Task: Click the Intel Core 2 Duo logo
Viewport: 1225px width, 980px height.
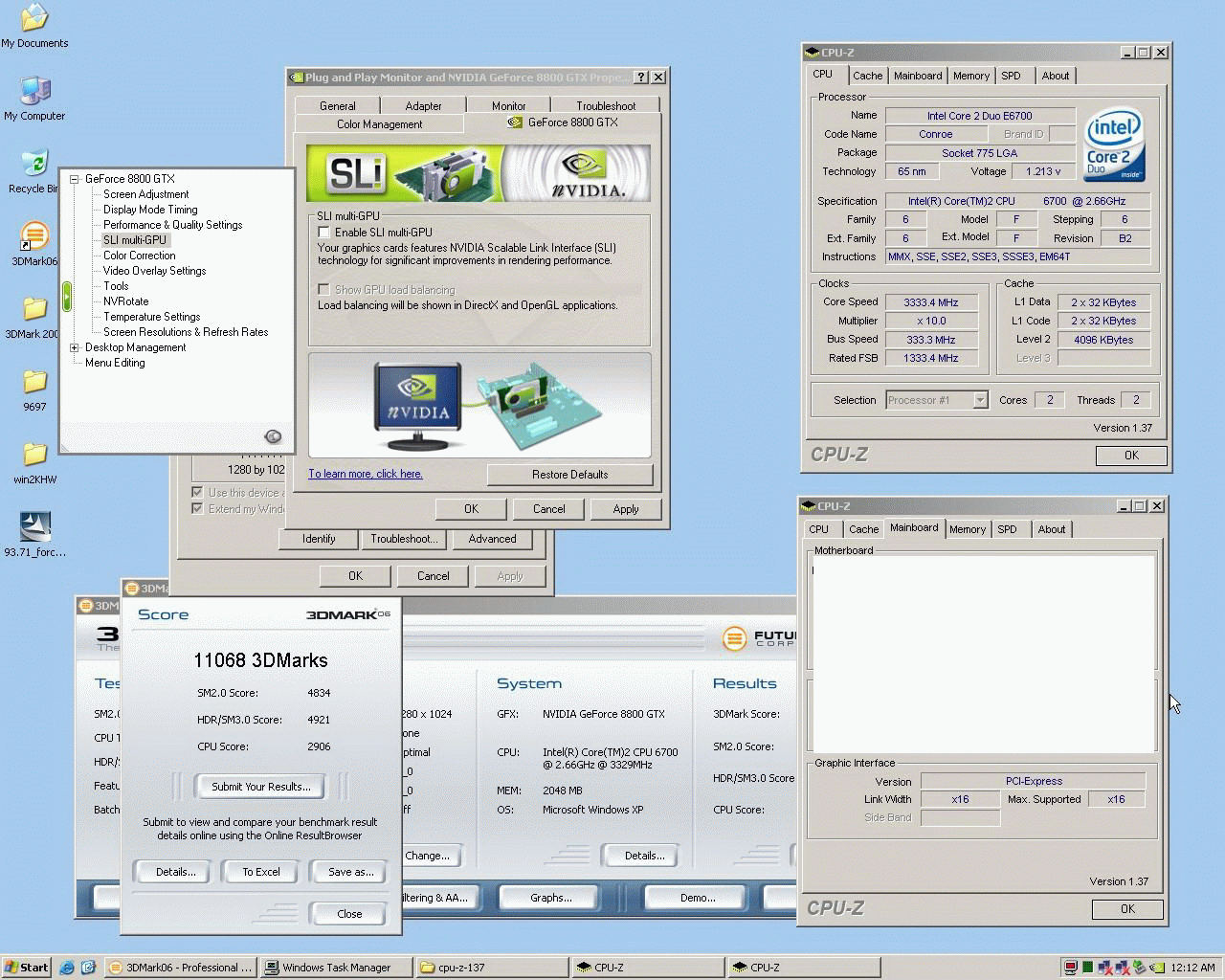Action: tap(1115, 145)
